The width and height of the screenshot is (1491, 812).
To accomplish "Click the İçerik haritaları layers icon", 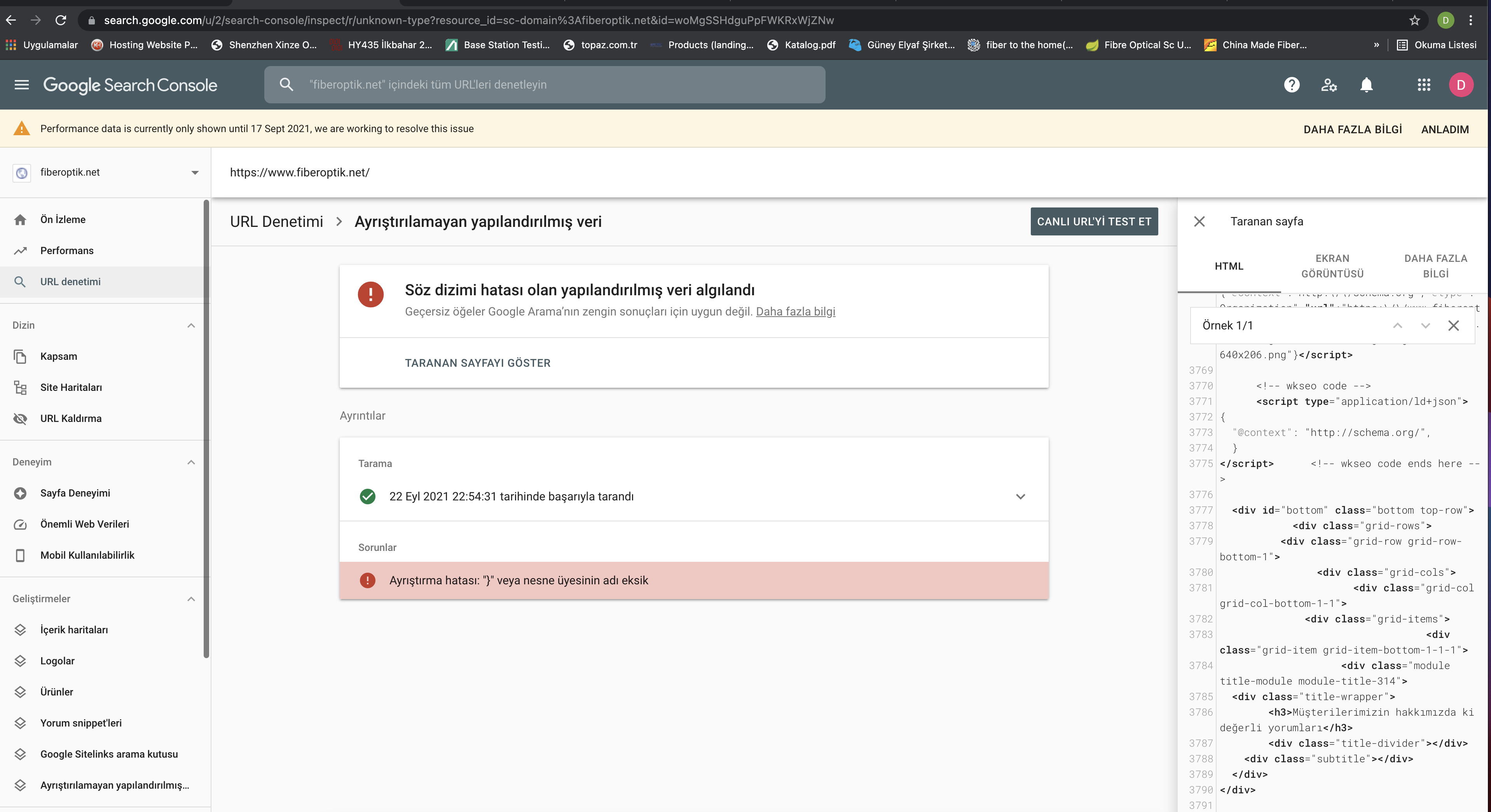I will click(x=20, y=630).
